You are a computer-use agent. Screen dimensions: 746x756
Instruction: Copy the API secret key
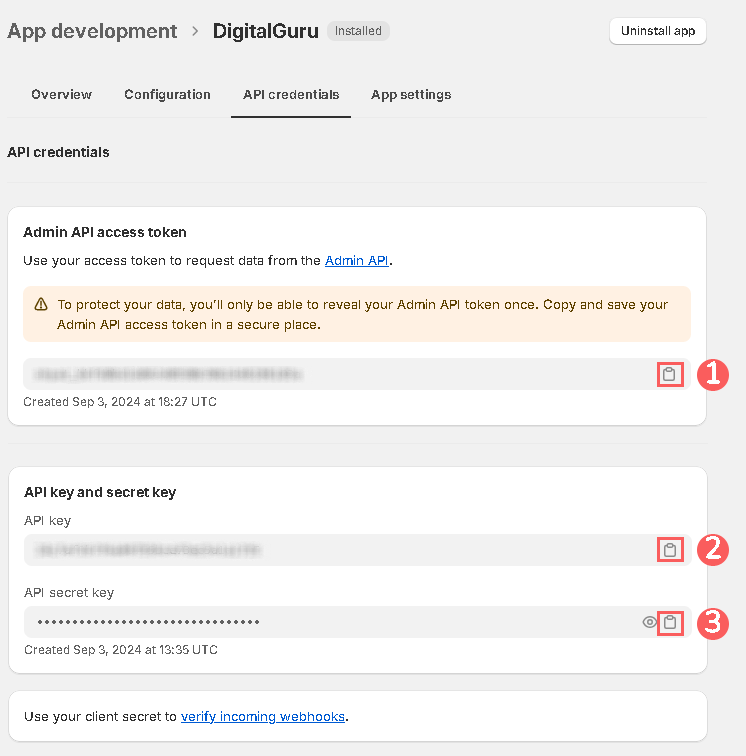tap(670, 622)
